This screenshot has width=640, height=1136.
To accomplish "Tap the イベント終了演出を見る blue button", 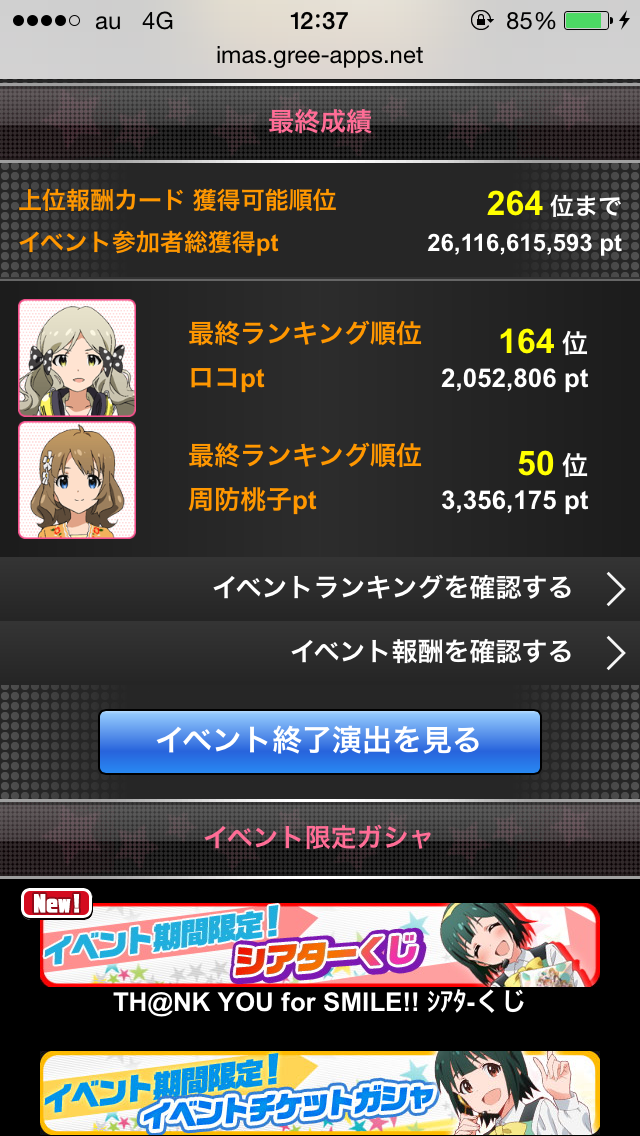I will tap(320, 742).
